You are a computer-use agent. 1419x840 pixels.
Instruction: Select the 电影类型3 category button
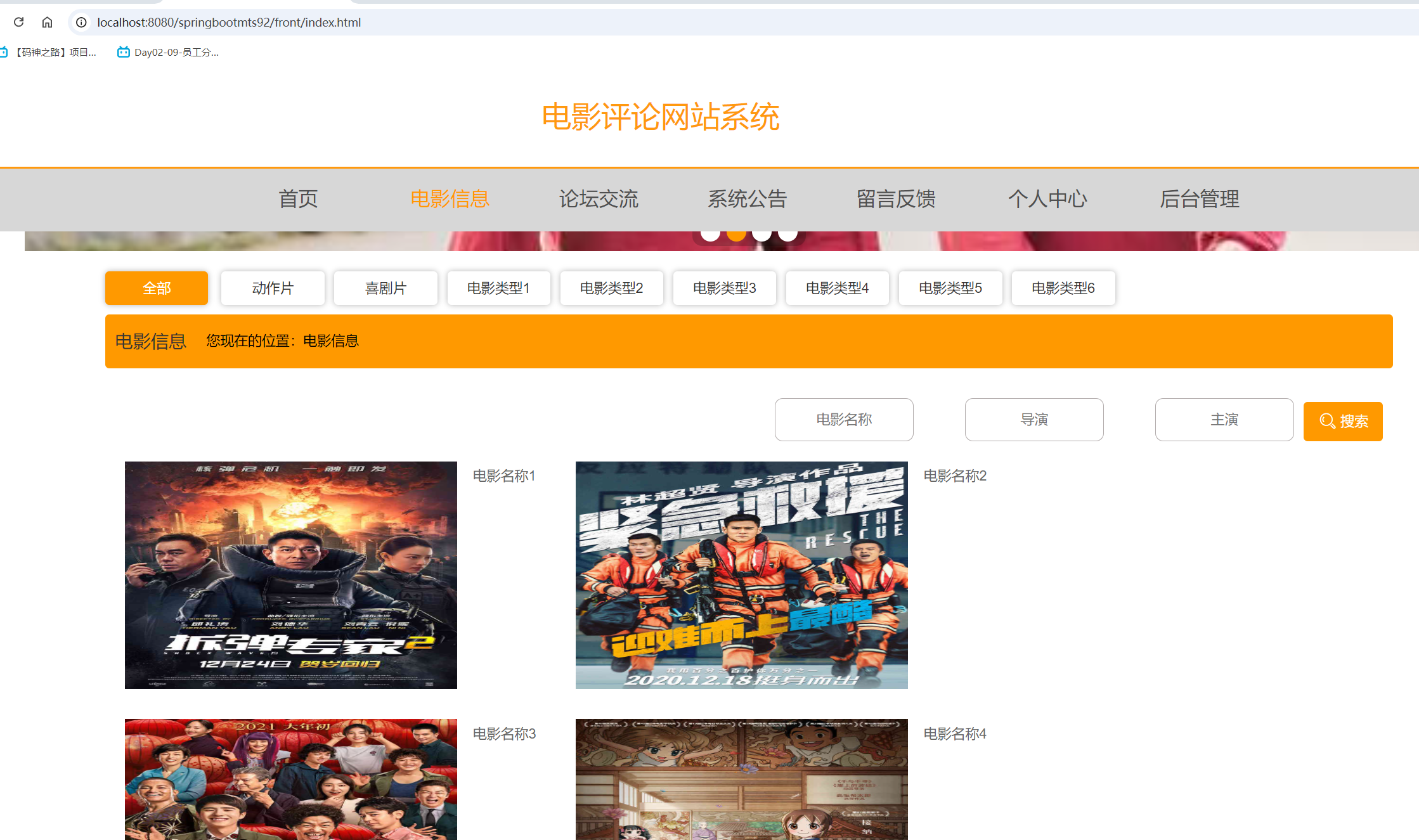[x=724, y=288]
